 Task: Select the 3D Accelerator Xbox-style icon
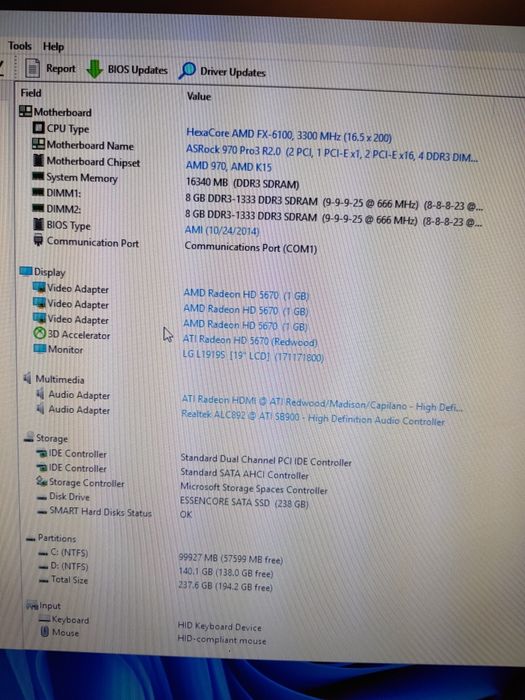[40, 333]
